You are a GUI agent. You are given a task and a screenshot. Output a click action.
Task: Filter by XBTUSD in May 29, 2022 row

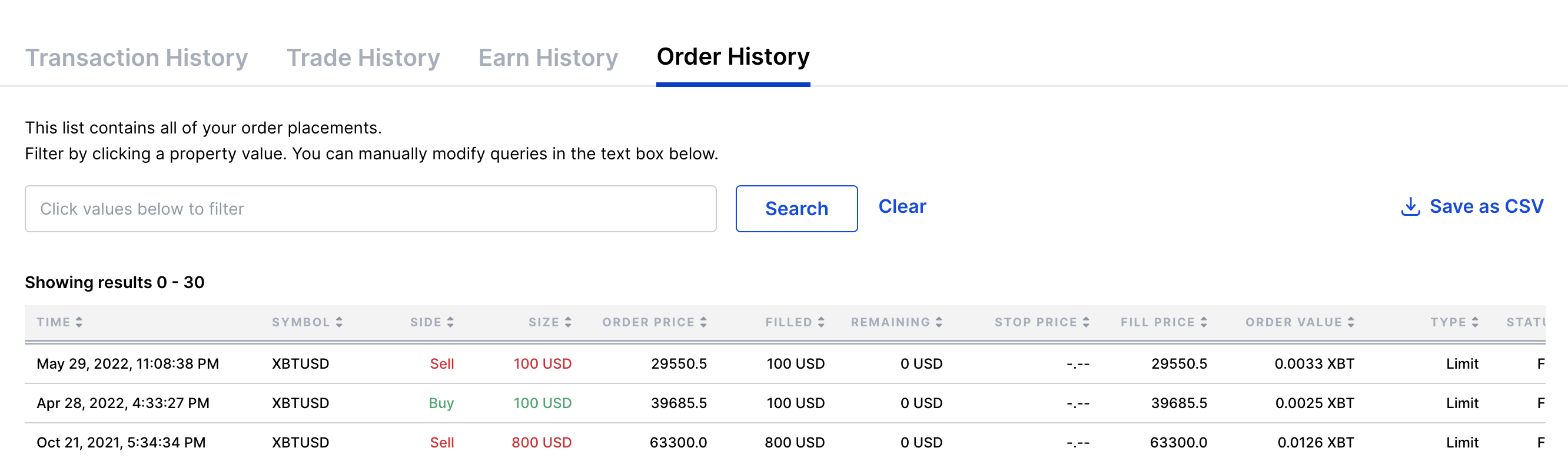pyautogui.click(x=300, y=364)
